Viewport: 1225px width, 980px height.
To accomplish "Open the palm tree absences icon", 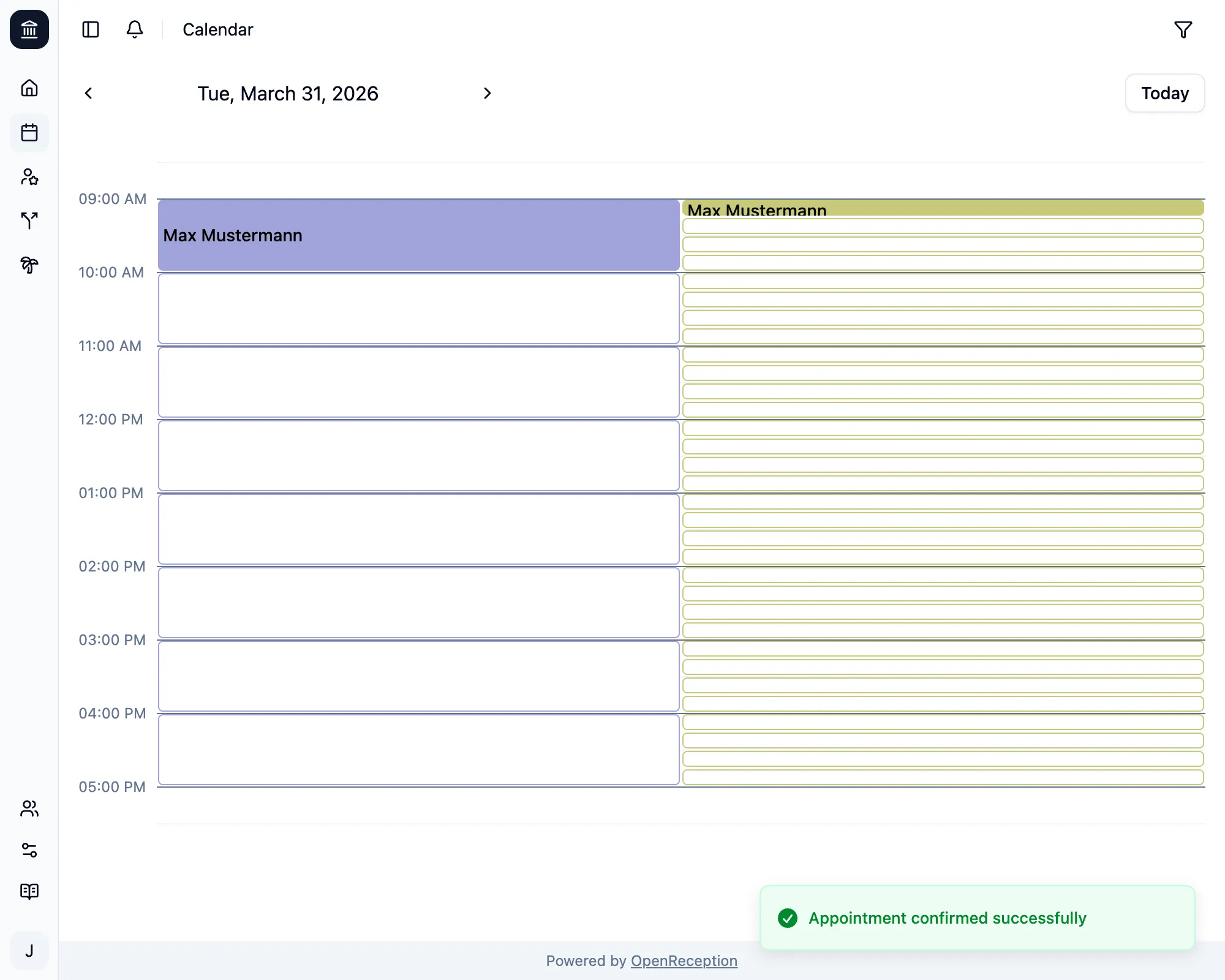I will tap(29, 265).
